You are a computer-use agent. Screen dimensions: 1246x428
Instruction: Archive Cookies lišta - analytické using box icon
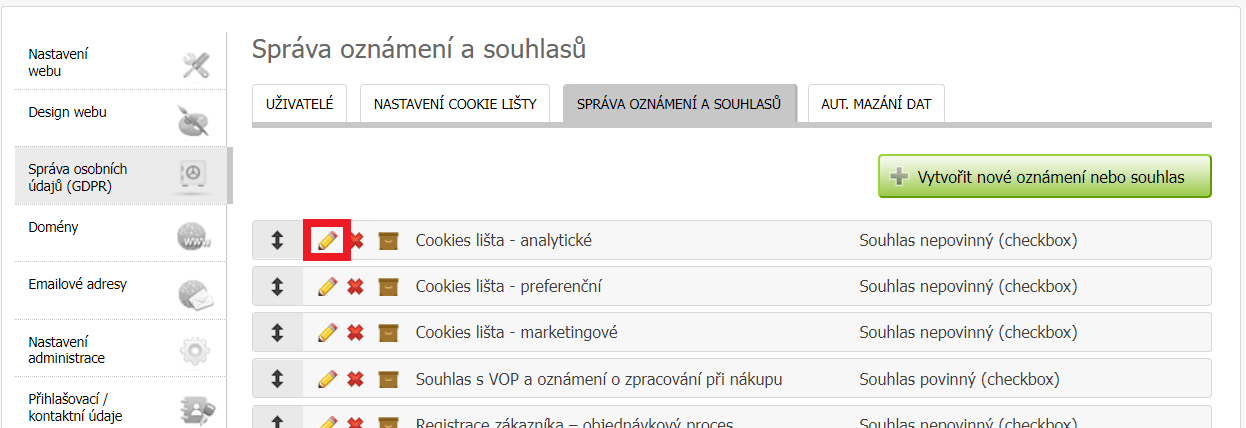point(388,240)
